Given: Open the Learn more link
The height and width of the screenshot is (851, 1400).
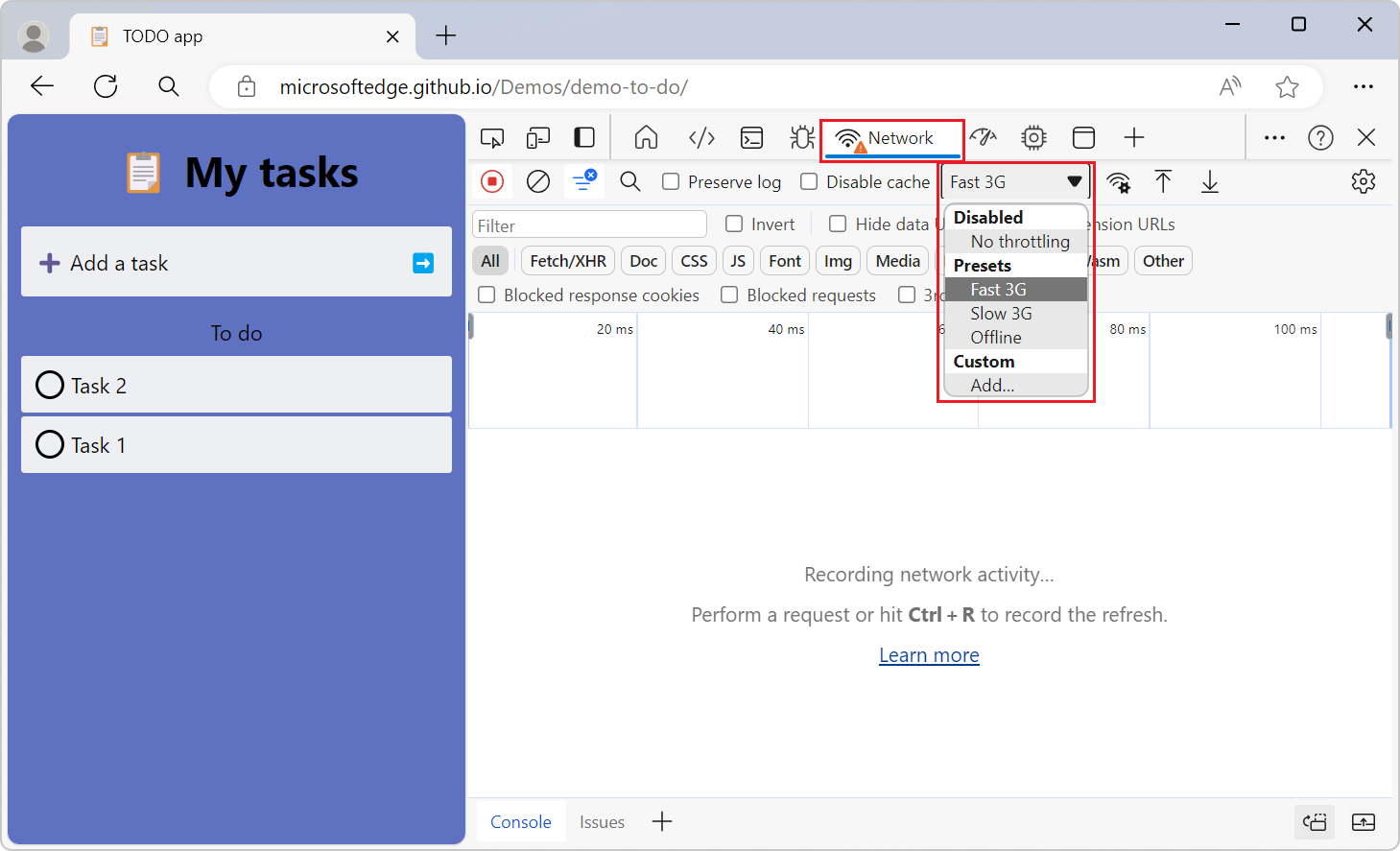Looking at the screenshot, I should [929, 655].
